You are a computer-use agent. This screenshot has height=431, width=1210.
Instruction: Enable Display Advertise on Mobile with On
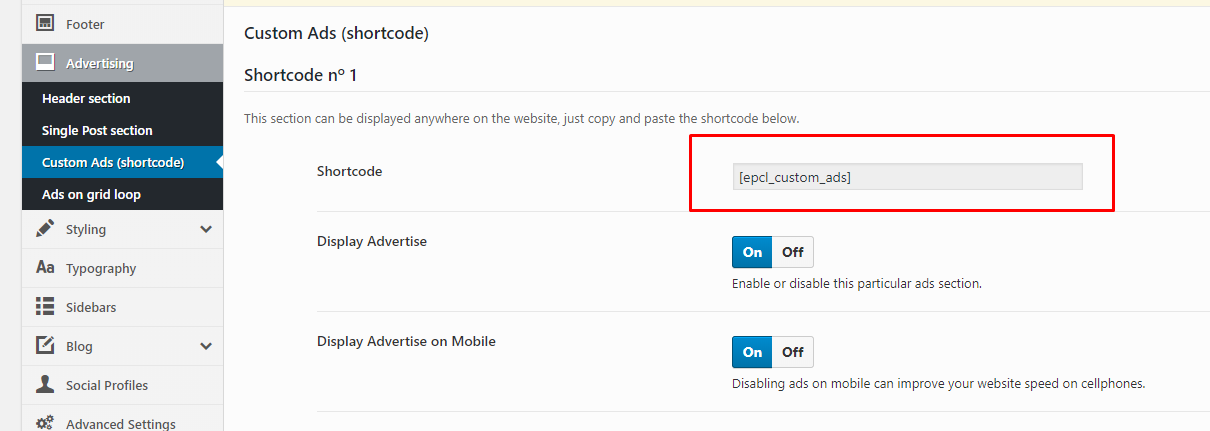tap(752, 352)
